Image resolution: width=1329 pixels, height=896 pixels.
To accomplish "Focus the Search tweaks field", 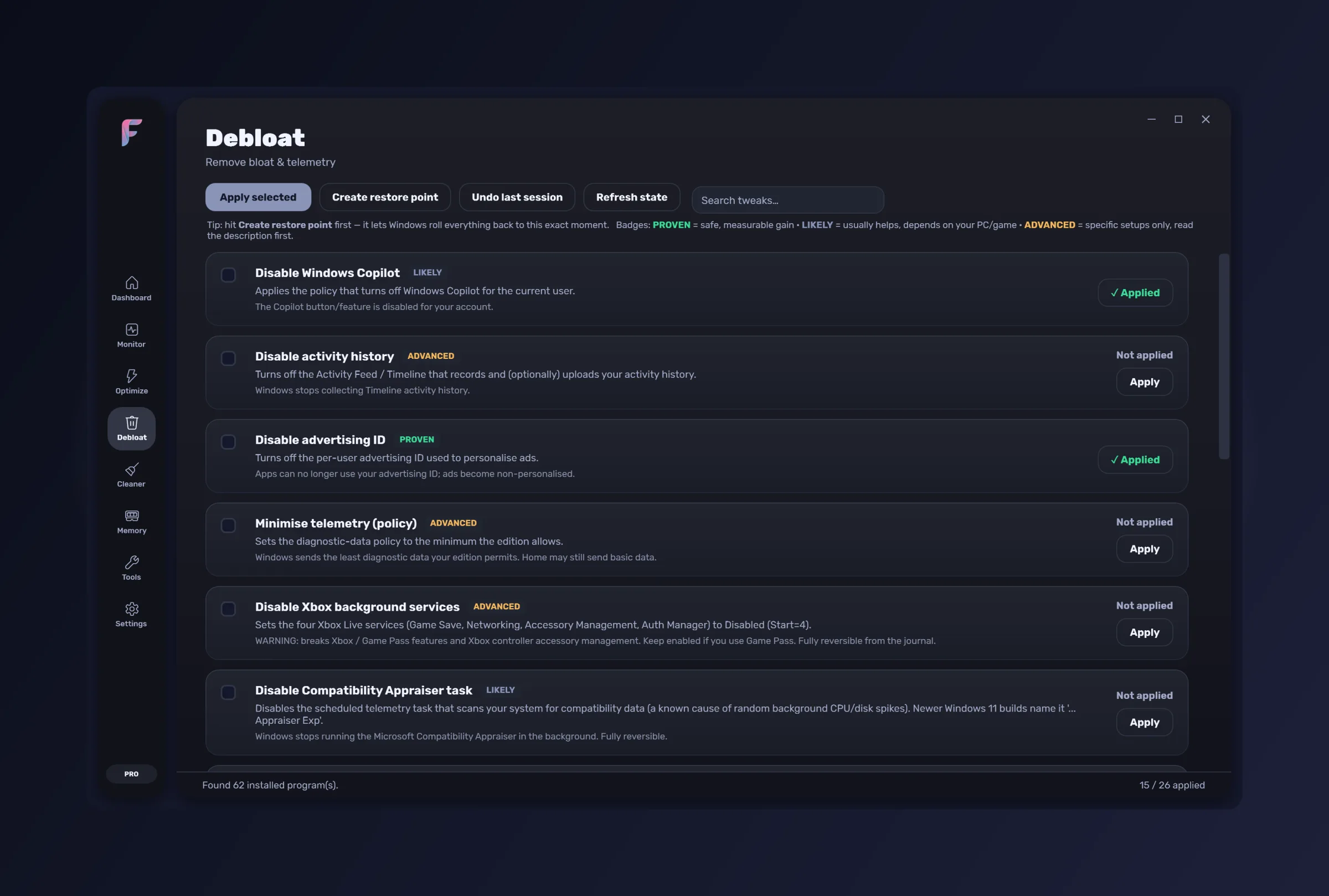I will click(x=788, y=200).
